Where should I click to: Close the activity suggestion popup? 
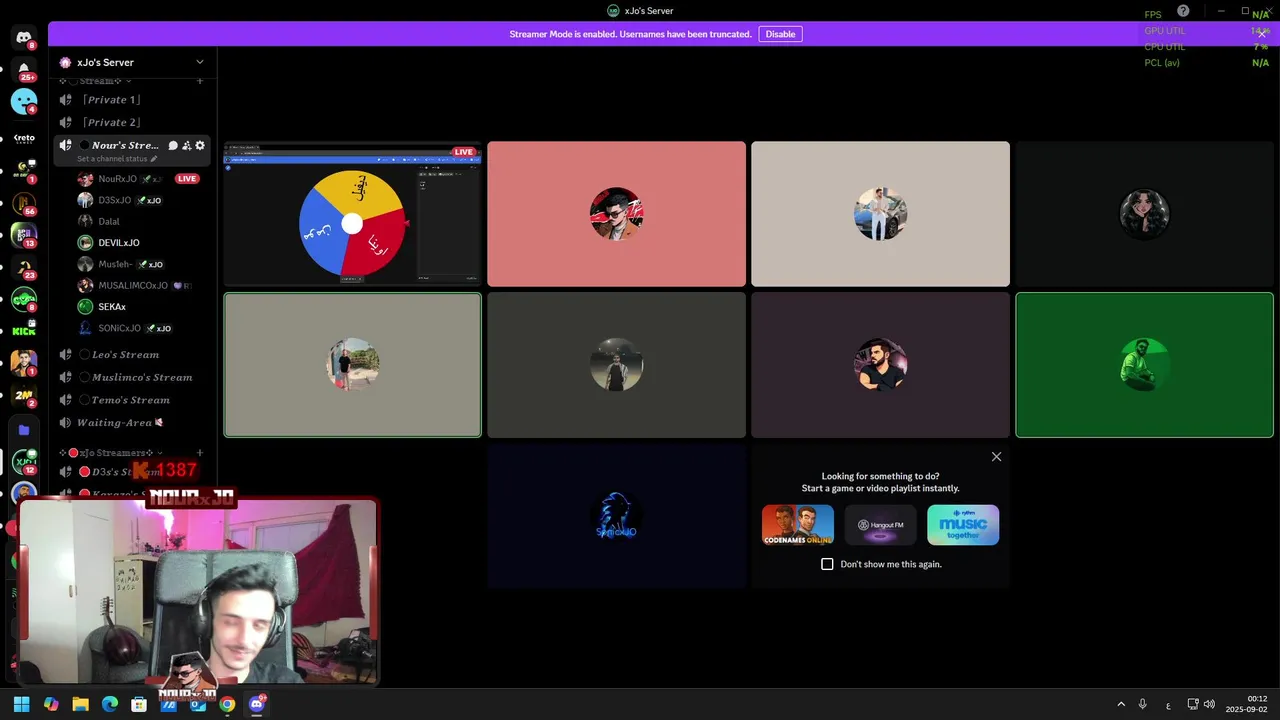(x=996, y=456)
